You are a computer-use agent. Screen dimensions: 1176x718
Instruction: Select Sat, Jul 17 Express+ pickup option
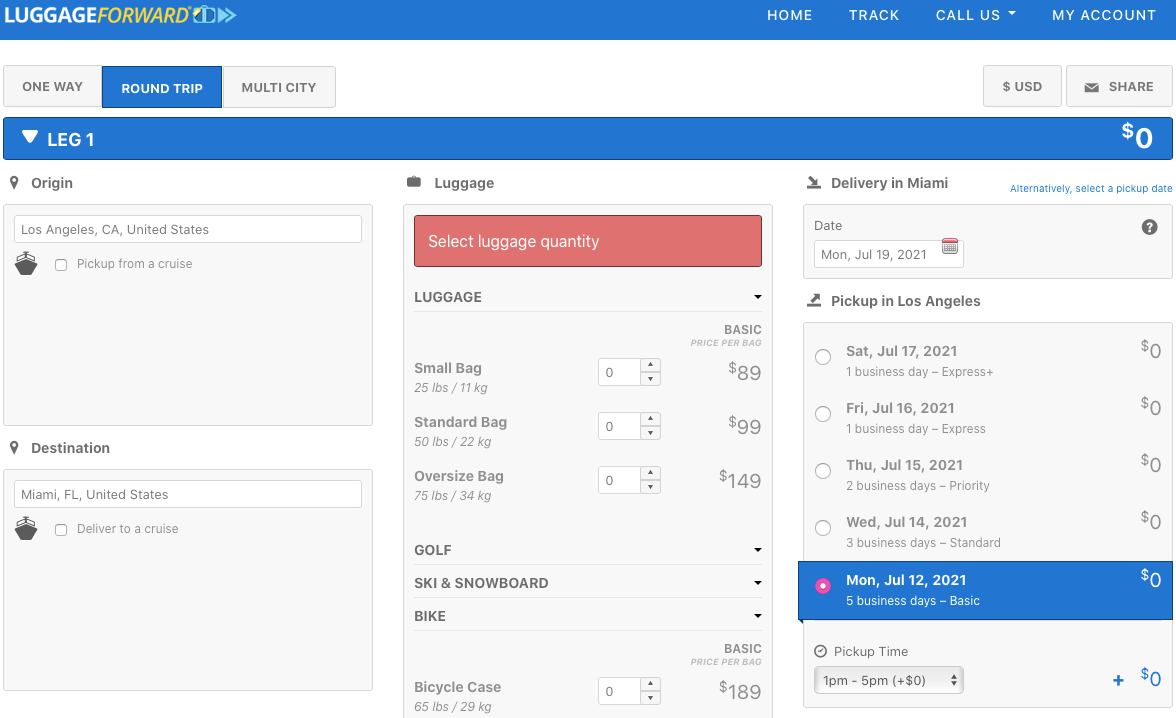tap(823, 357)
